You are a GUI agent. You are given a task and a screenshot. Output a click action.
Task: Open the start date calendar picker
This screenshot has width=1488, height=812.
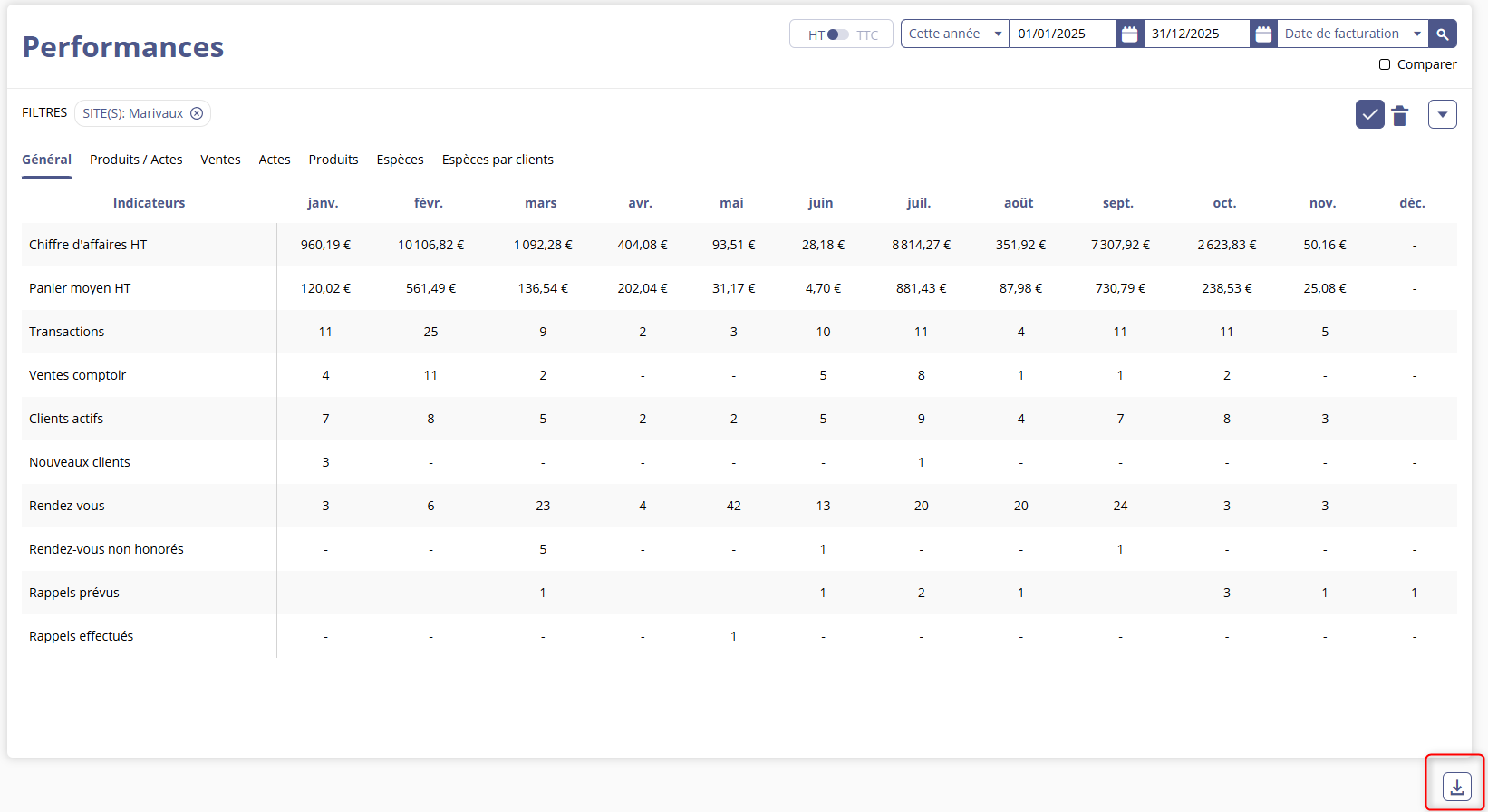click(x=1129, y=34)
